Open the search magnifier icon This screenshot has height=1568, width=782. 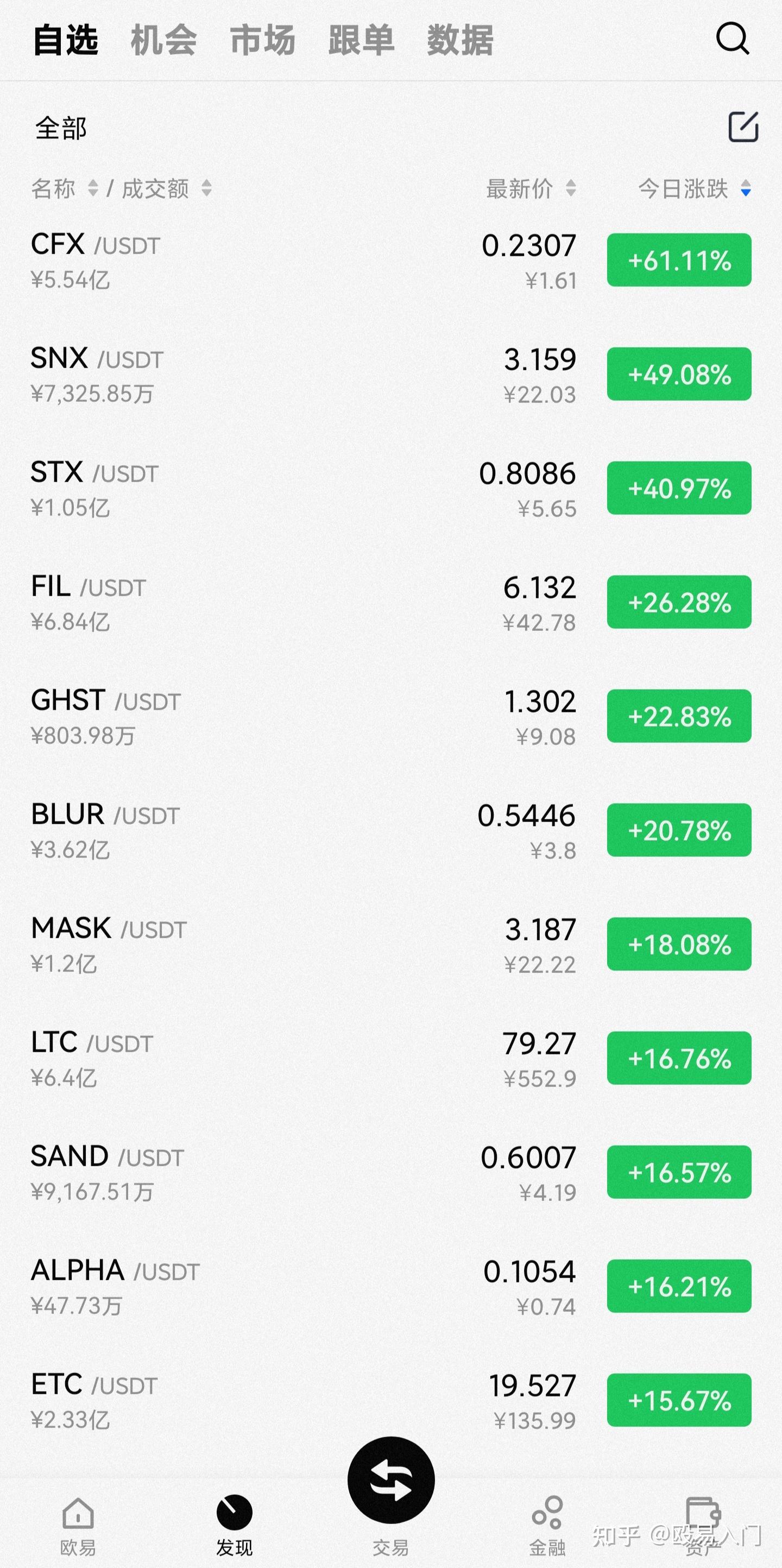[x=732, y=39]
